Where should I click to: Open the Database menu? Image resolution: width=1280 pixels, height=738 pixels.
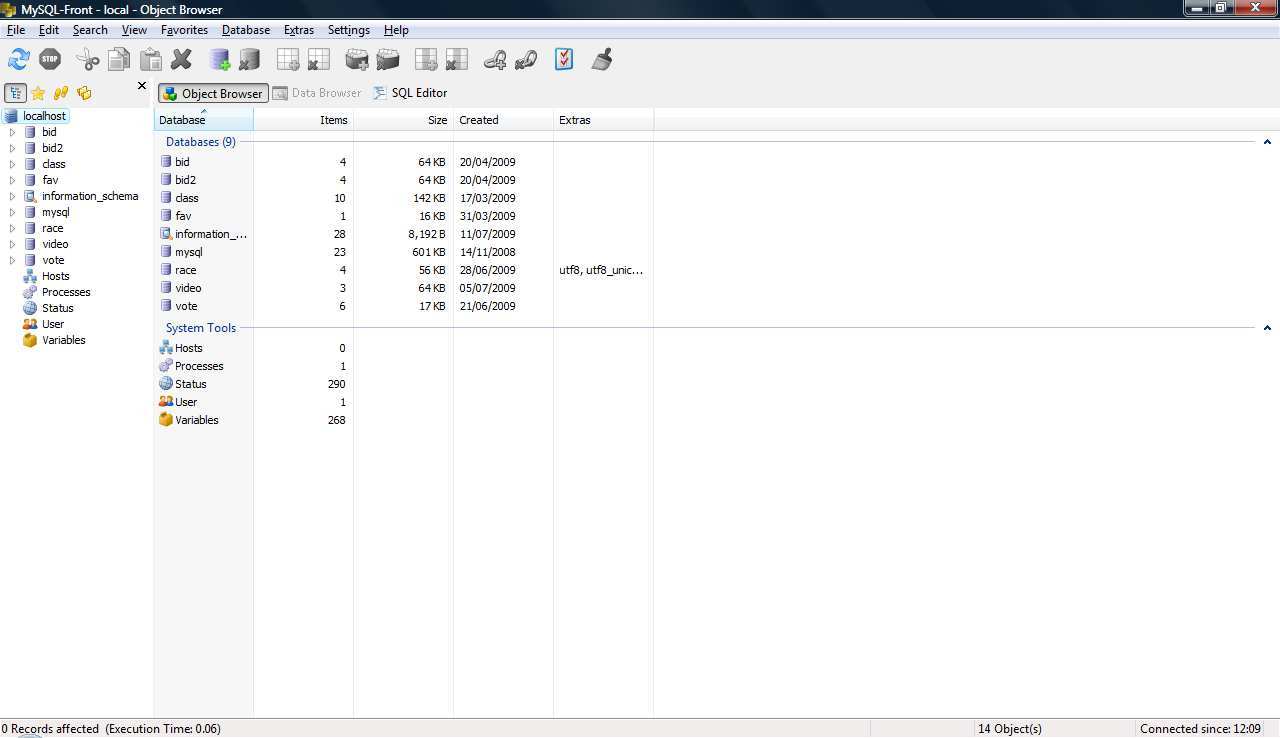245,30
